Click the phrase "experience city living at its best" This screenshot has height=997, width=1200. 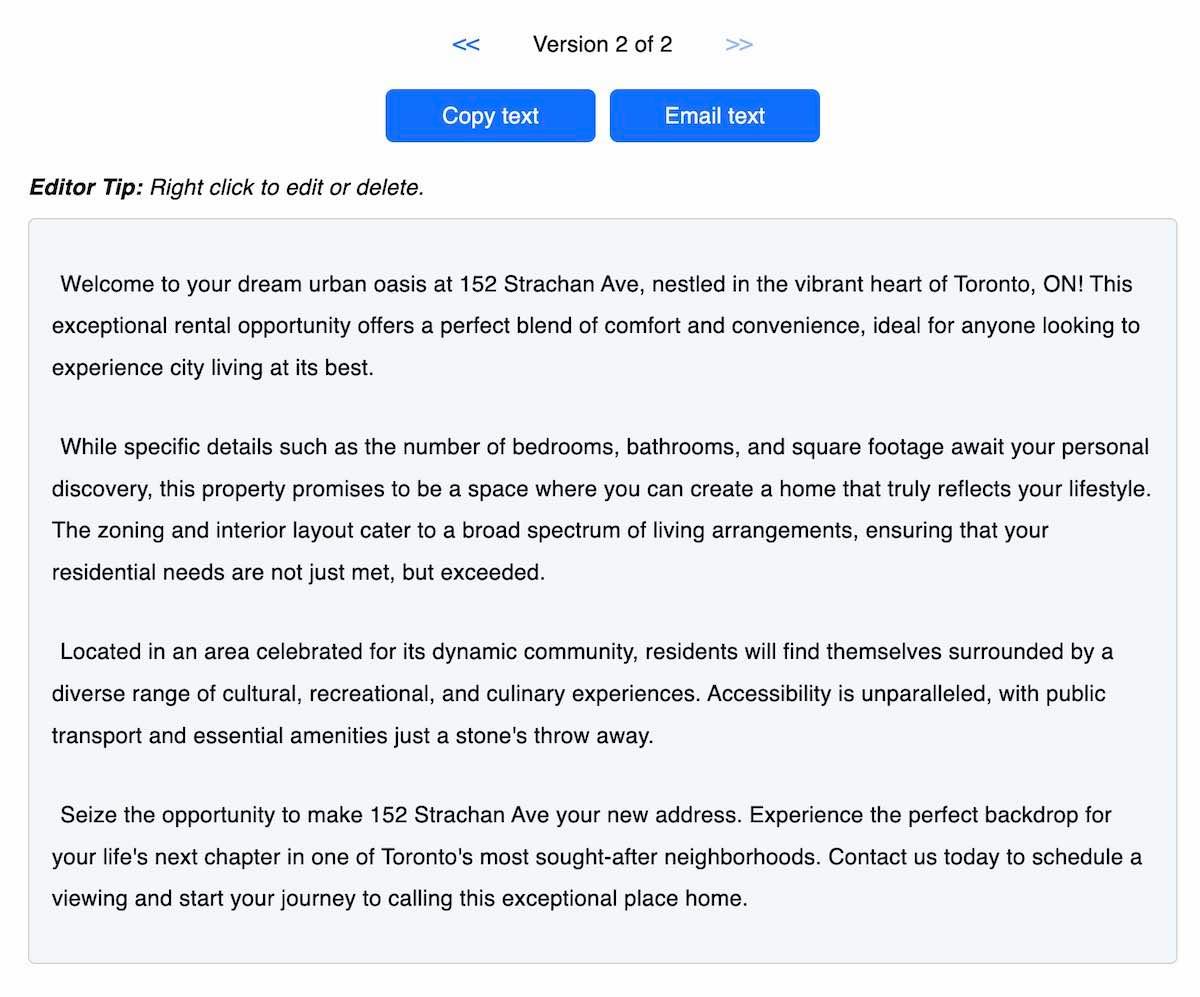212,368
